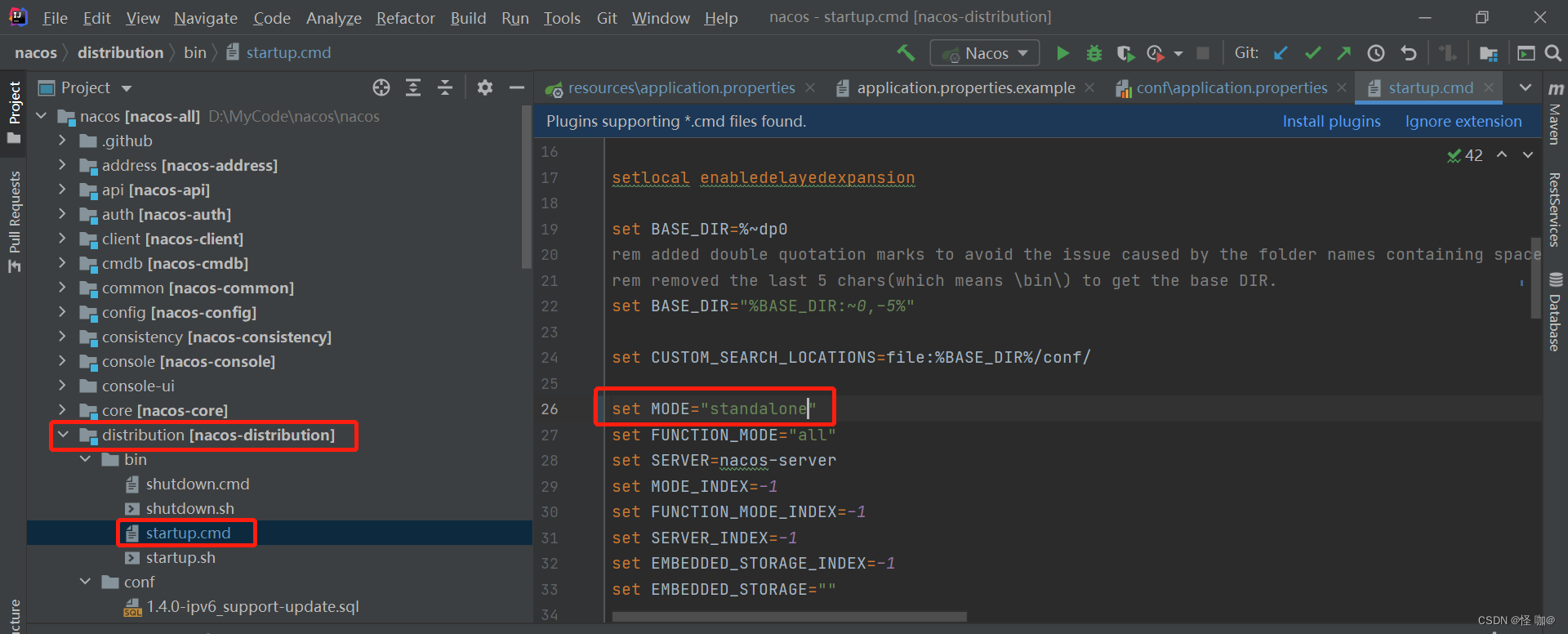Collapse the bin folder
The image size is (1568, 634).
pyautogui.click(x=85, y=459)
